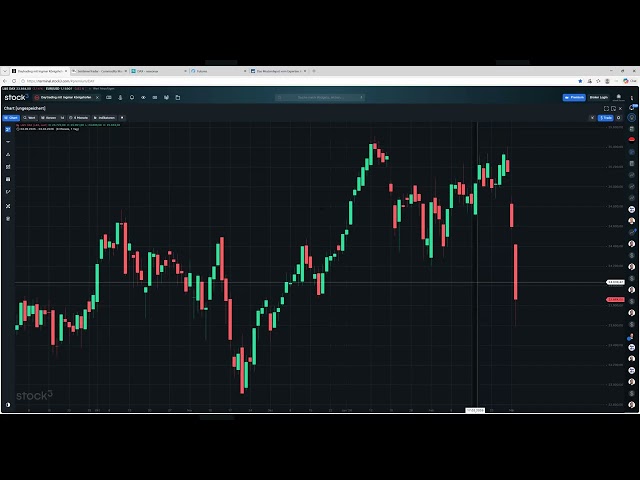The height and width of the screenshot is (480, 640).
Task: Click the blue Trade button
Action: point(606,118)
